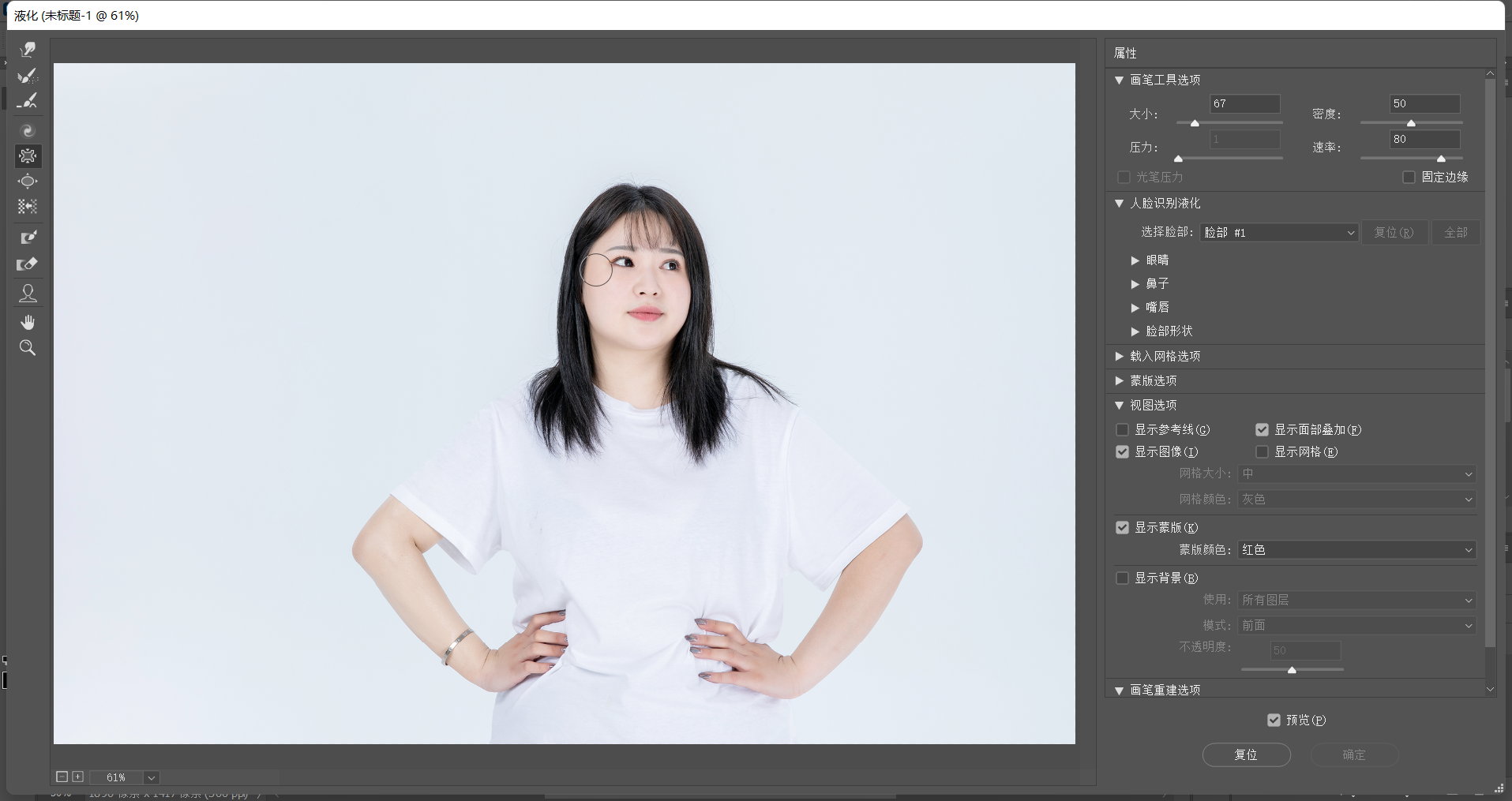Expand the 嘴唇 settings

point(1135,308)
